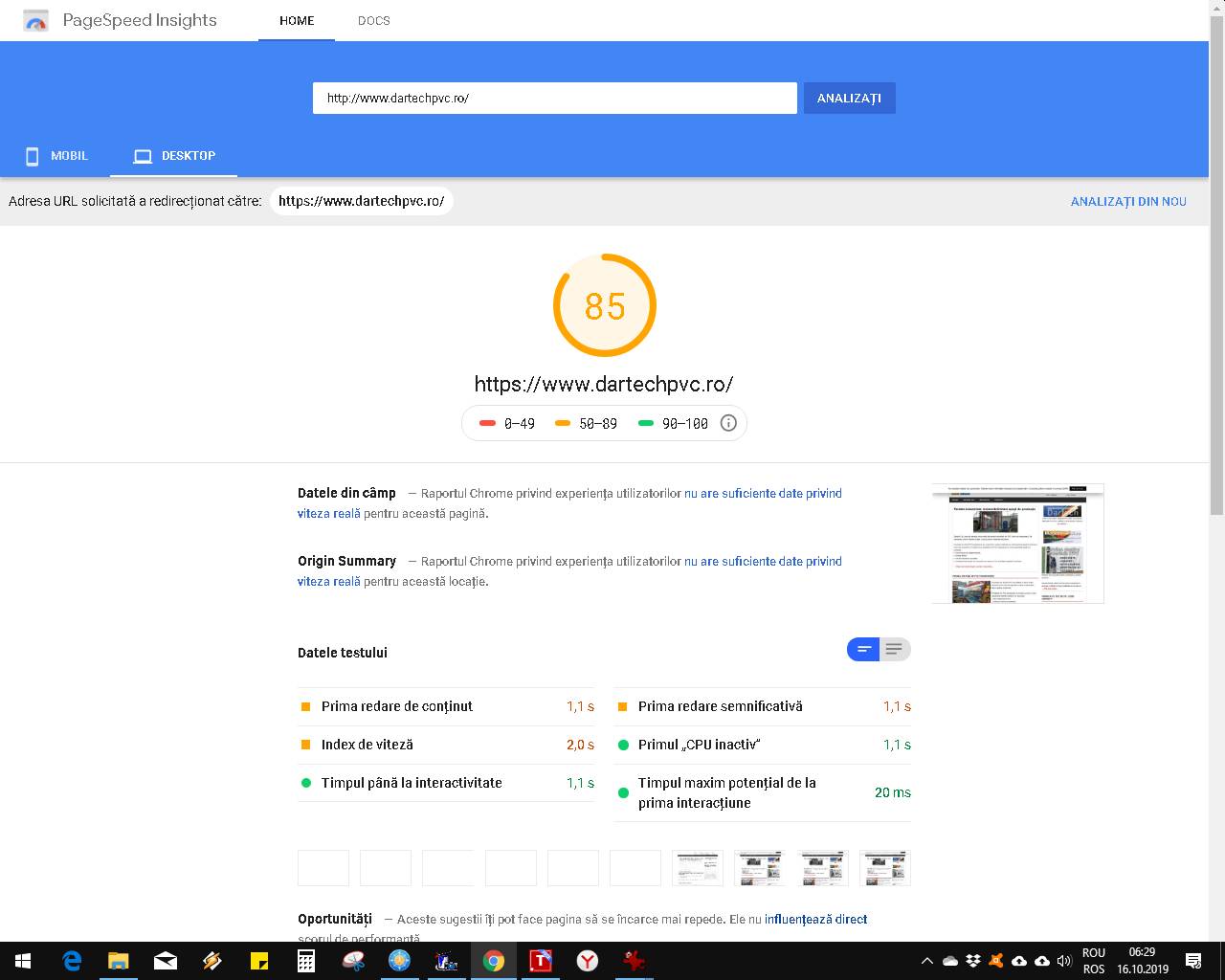Switch to expanded metrics view toggle
The image size is (1225, 980).
point(895,650)
